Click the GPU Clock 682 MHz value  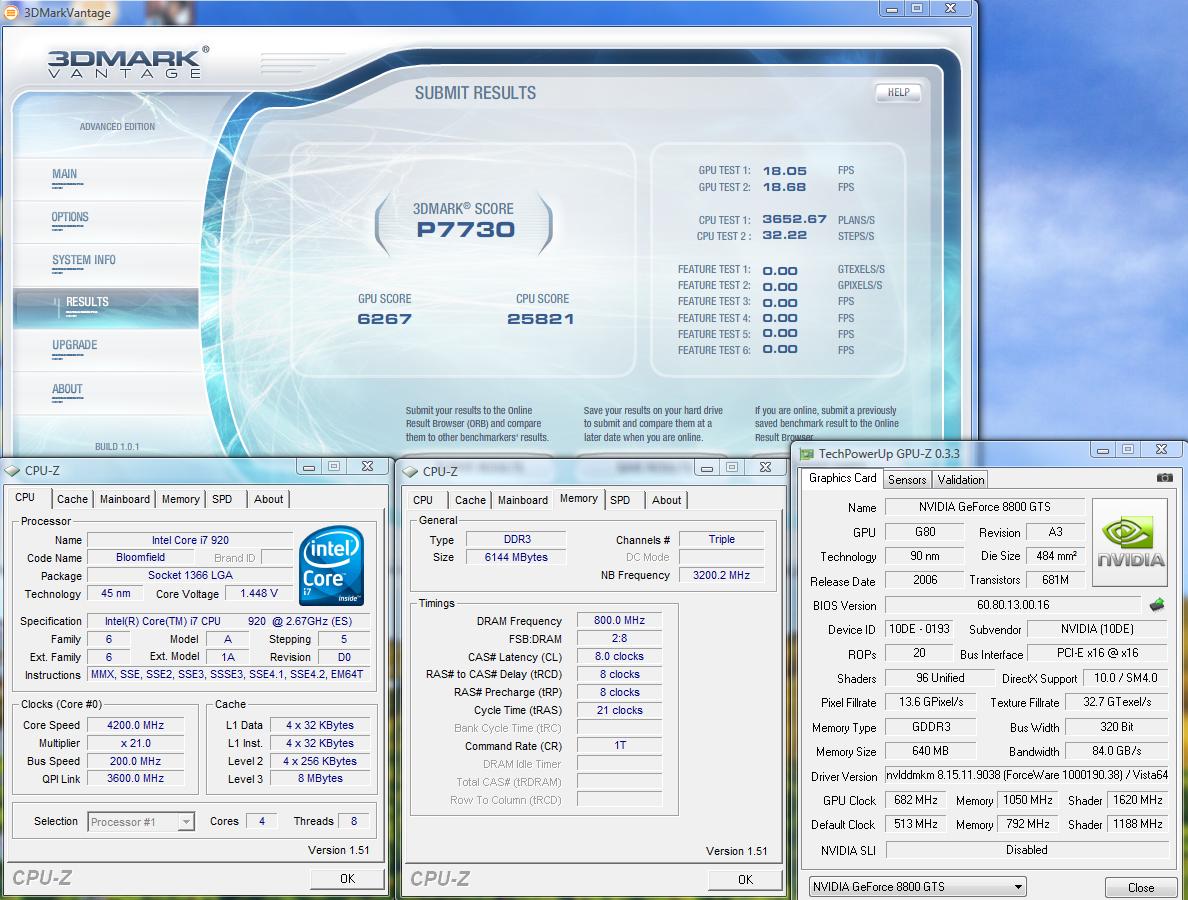coord(915,800)
